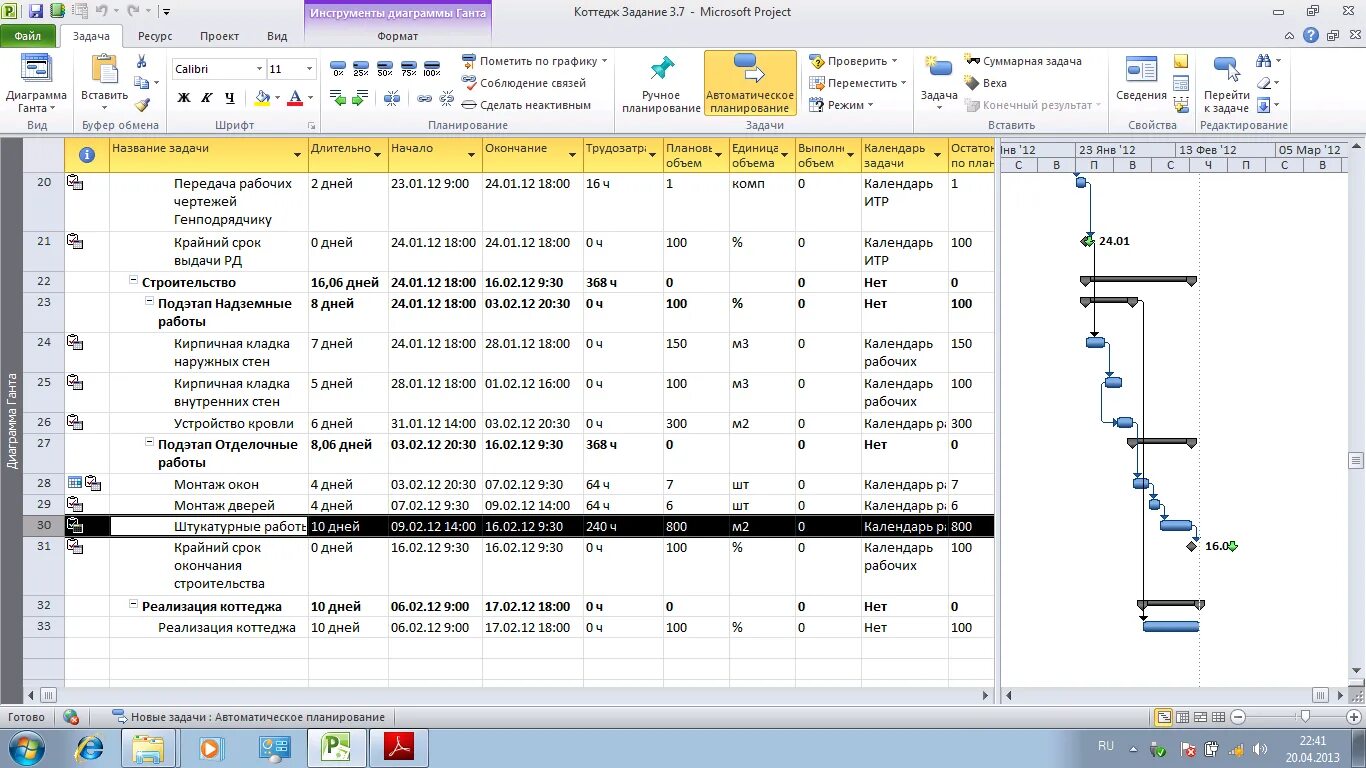This screenshot has width=1366, height=768.
Task: Switch to the Ресурс ribbon tab
Action: [156, 36]
